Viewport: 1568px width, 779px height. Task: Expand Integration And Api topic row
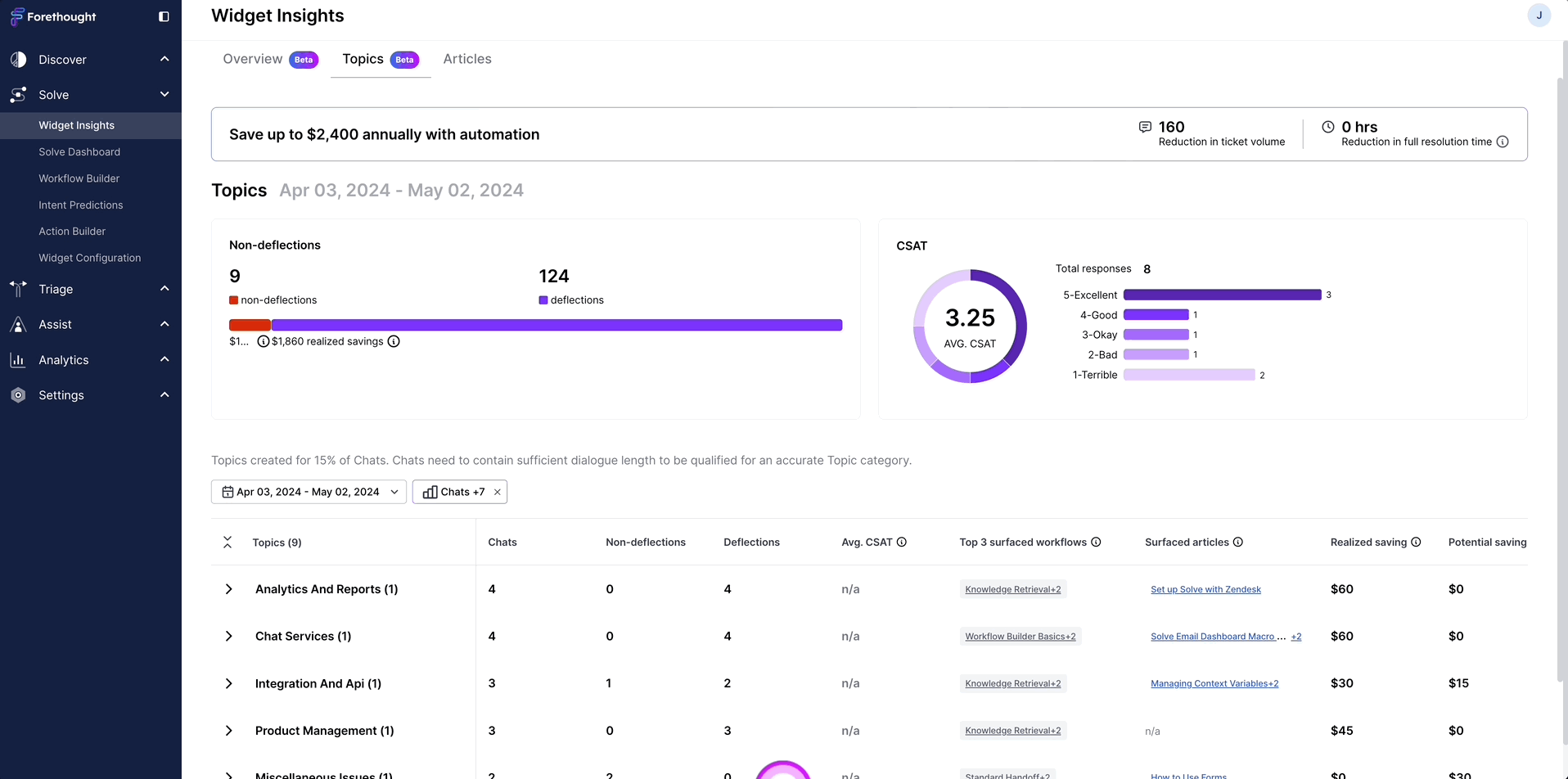[228, 683]
